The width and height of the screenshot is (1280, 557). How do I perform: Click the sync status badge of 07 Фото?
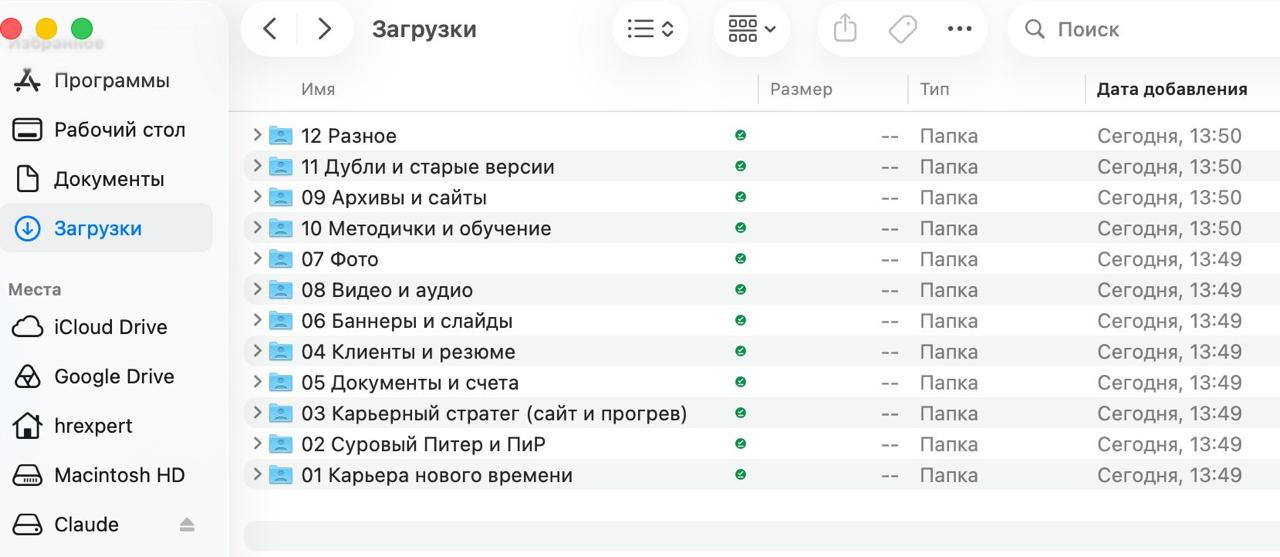tap(741, 259)
